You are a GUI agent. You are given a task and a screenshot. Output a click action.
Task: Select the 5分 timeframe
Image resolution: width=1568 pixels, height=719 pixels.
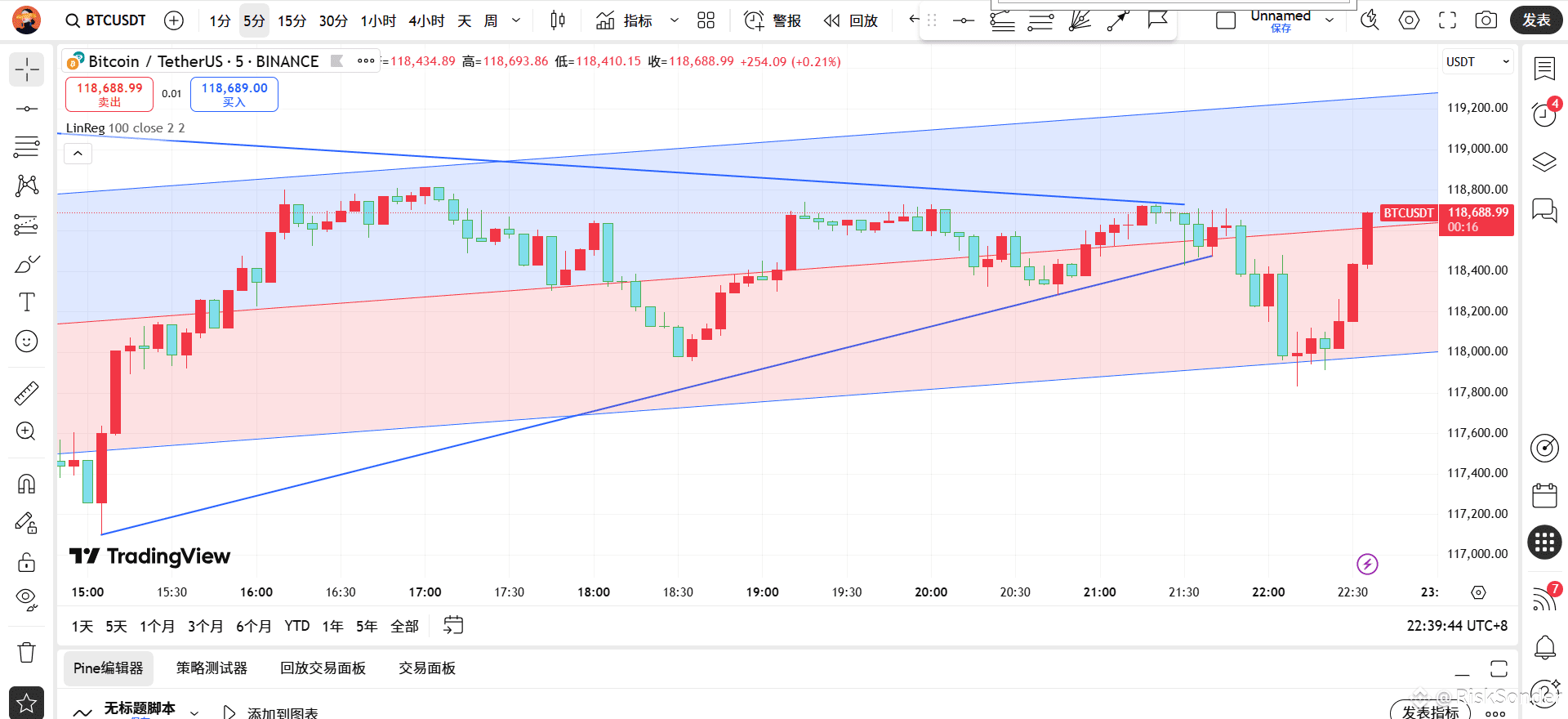[x=254, y=20]
